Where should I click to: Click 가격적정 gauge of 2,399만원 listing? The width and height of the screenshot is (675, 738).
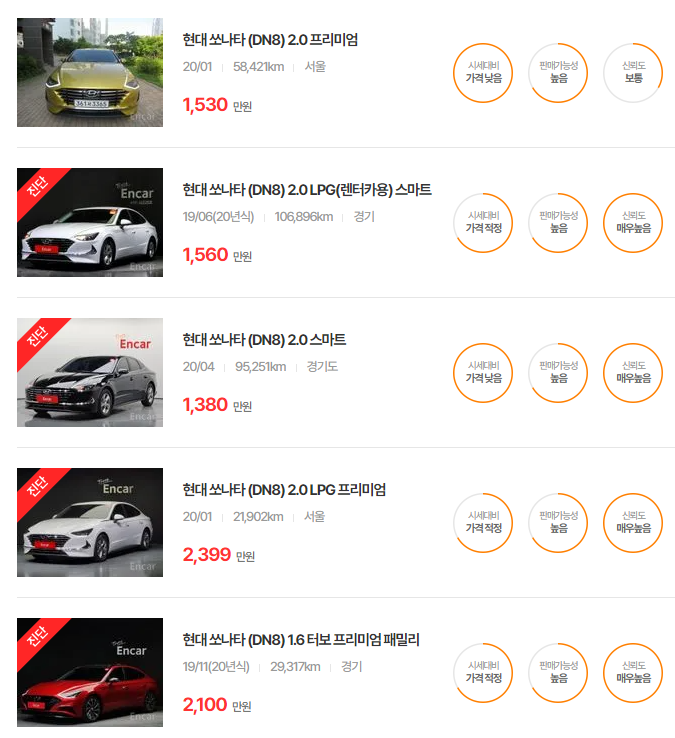click(483, 522)
